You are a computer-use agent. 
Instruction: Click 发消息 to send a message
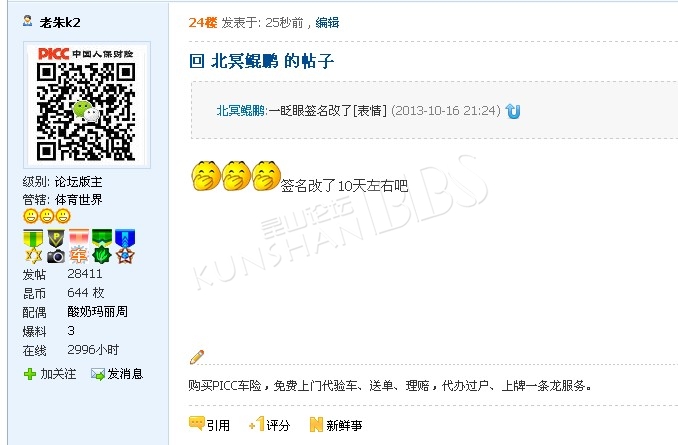point(117,374)
